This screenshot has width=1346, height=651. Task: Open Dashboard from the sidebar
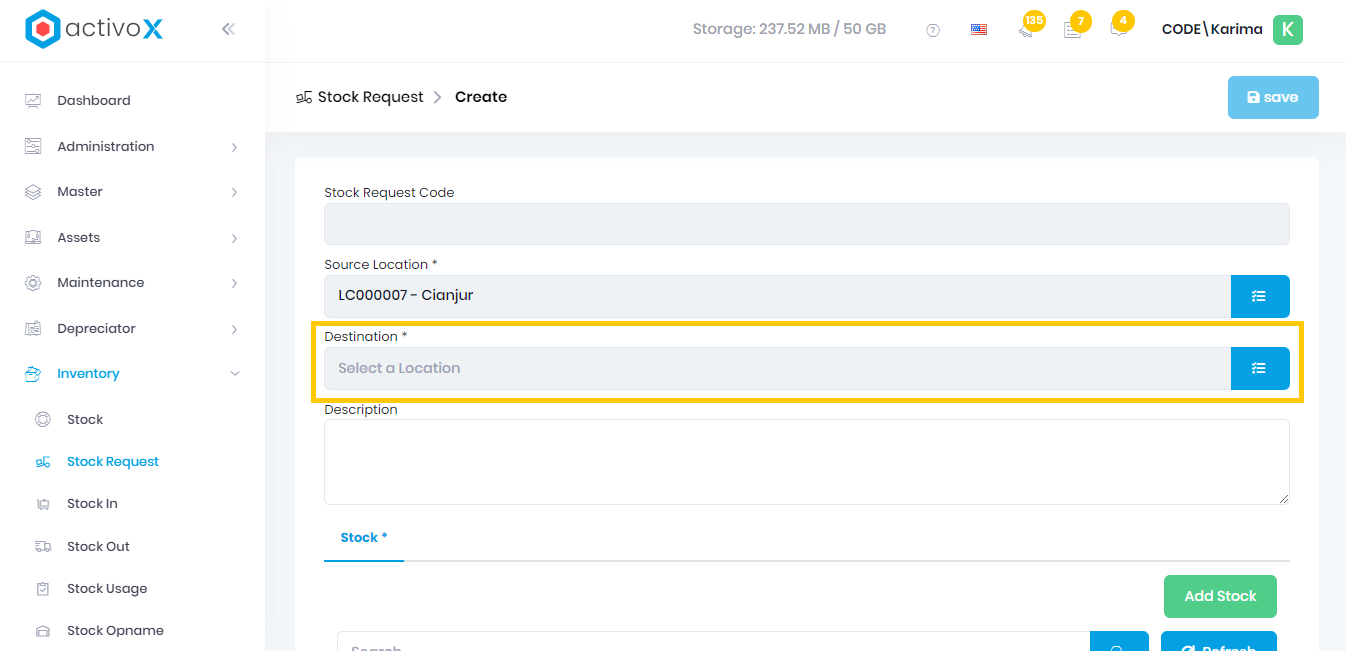pos(94,101)
